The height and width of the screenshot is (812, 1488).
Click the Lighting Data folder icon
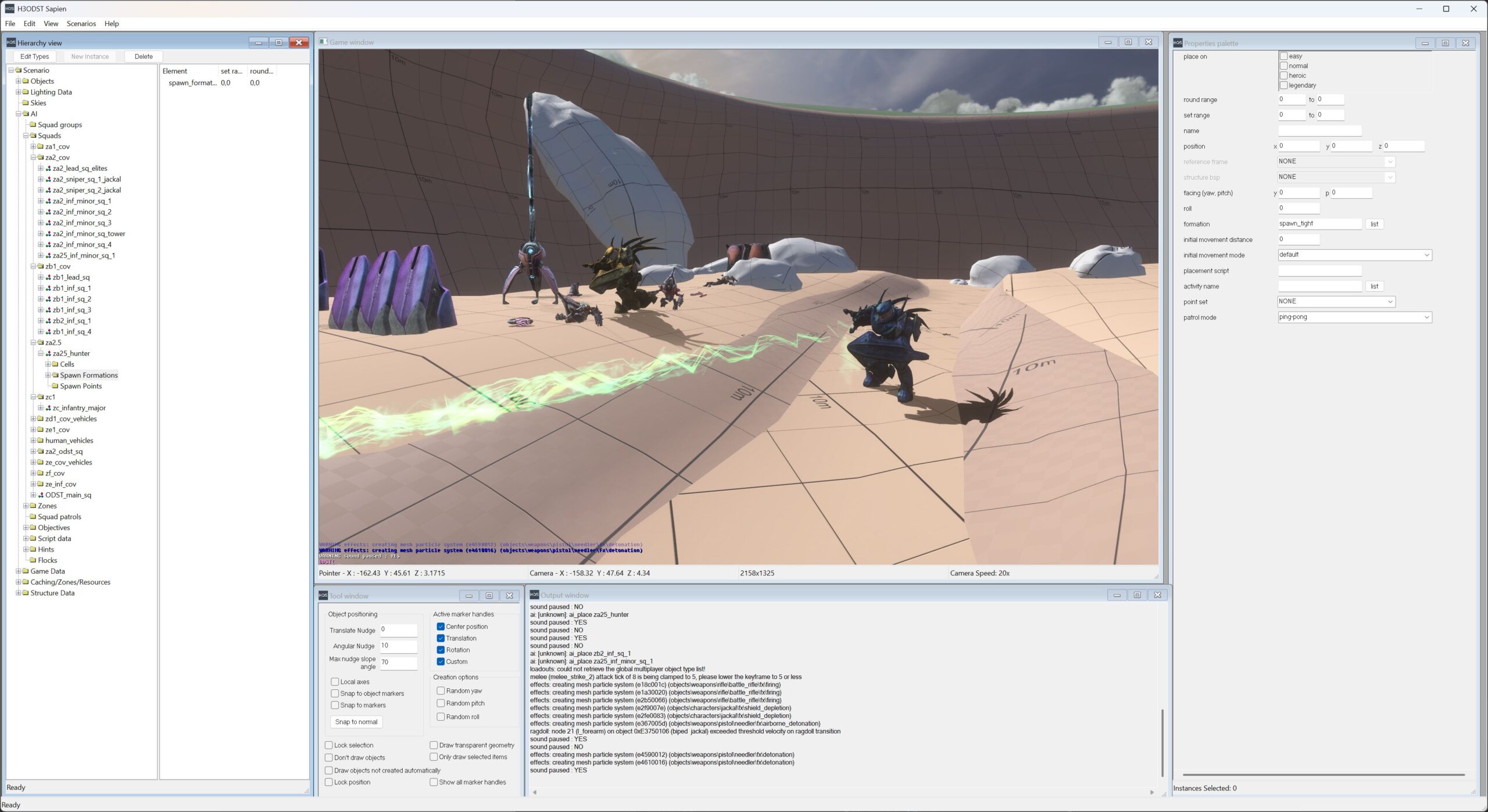(26, 92)
